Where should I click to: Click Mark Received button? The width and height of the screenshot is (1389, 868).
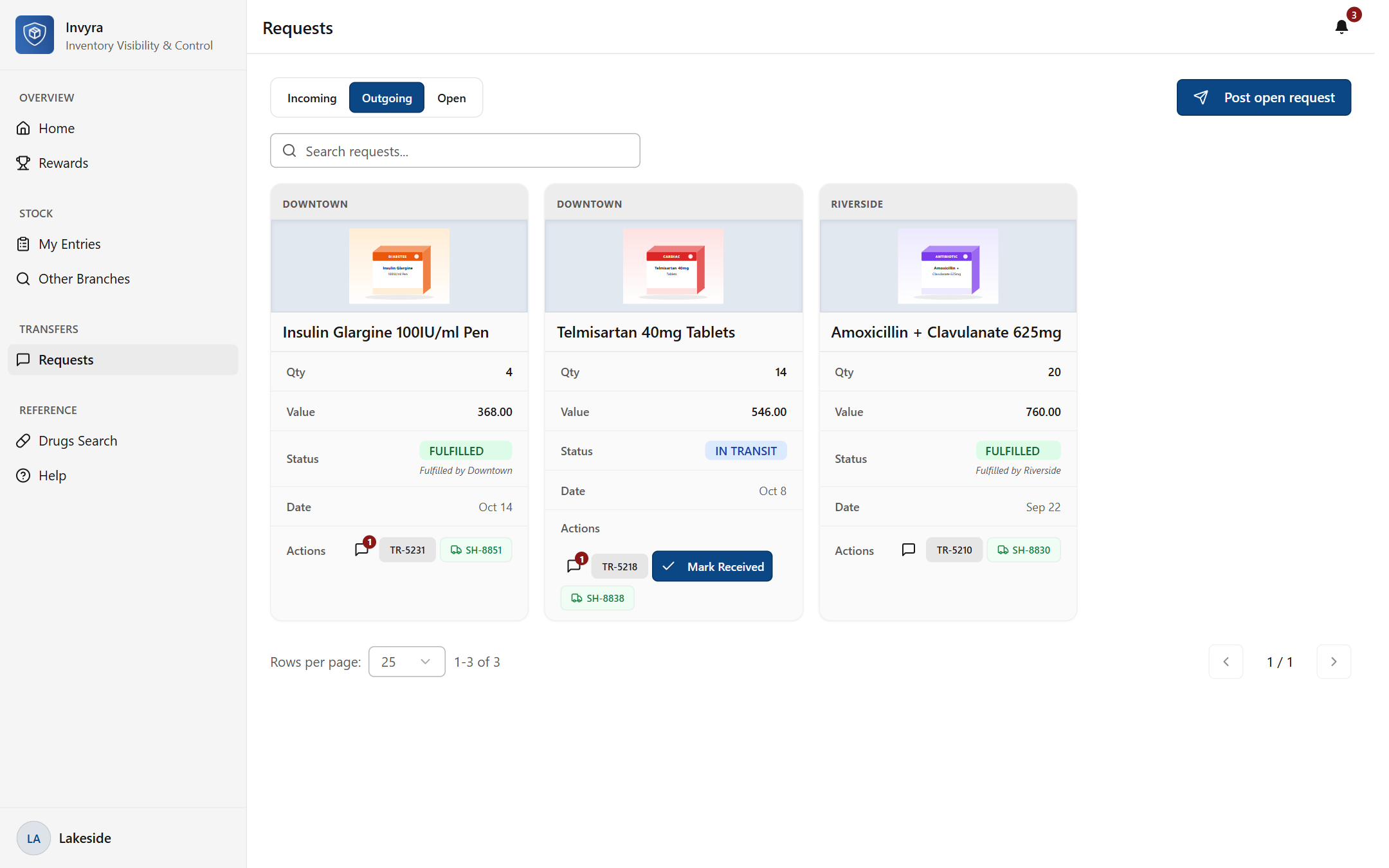point(712,566)
